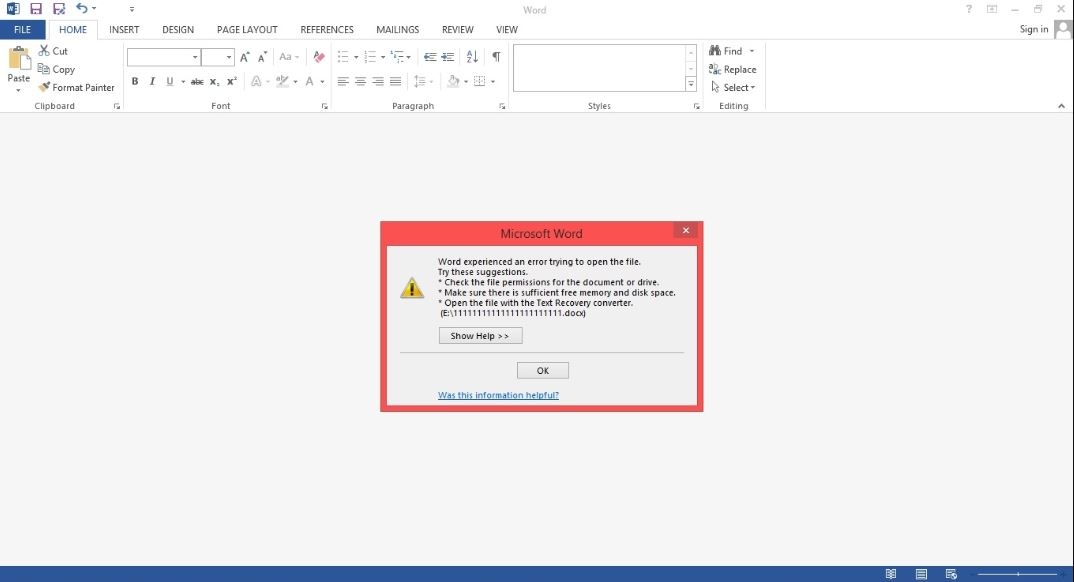Screen dimensions: 1074x582
Task: Open the Change Case (Aa) dropdown
Action: point(288,57)
